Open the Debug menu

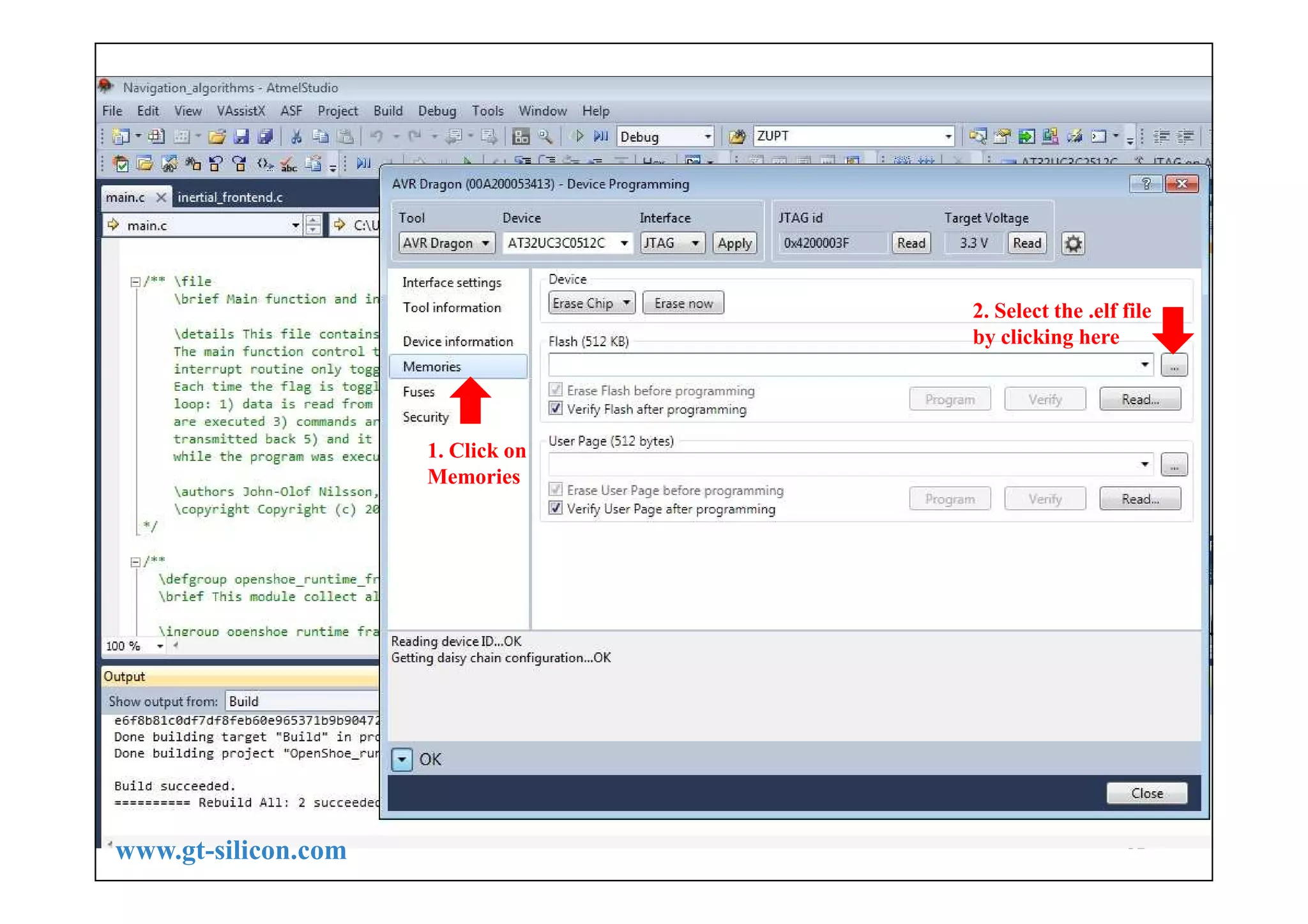point(437,111)
